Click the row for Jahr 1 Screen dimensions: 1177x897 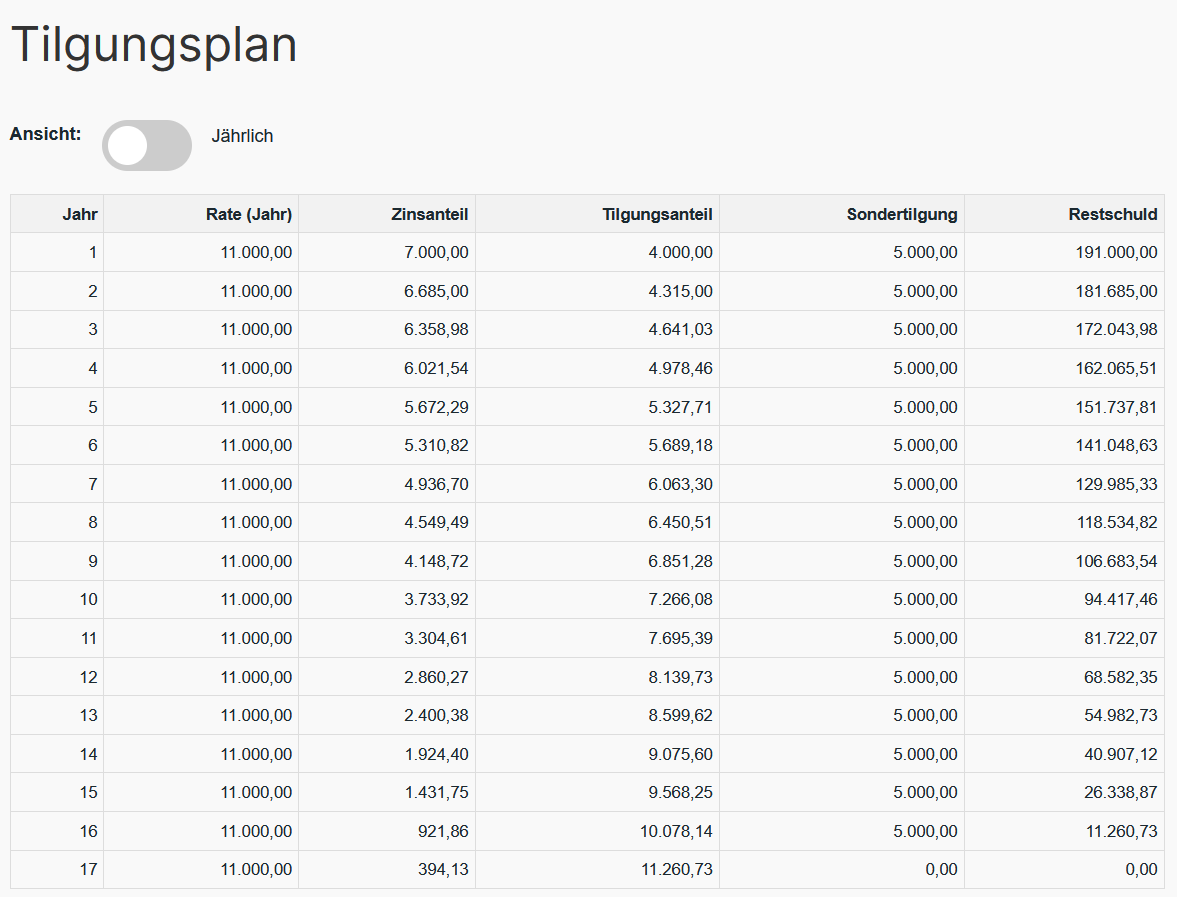click(588, 252)
